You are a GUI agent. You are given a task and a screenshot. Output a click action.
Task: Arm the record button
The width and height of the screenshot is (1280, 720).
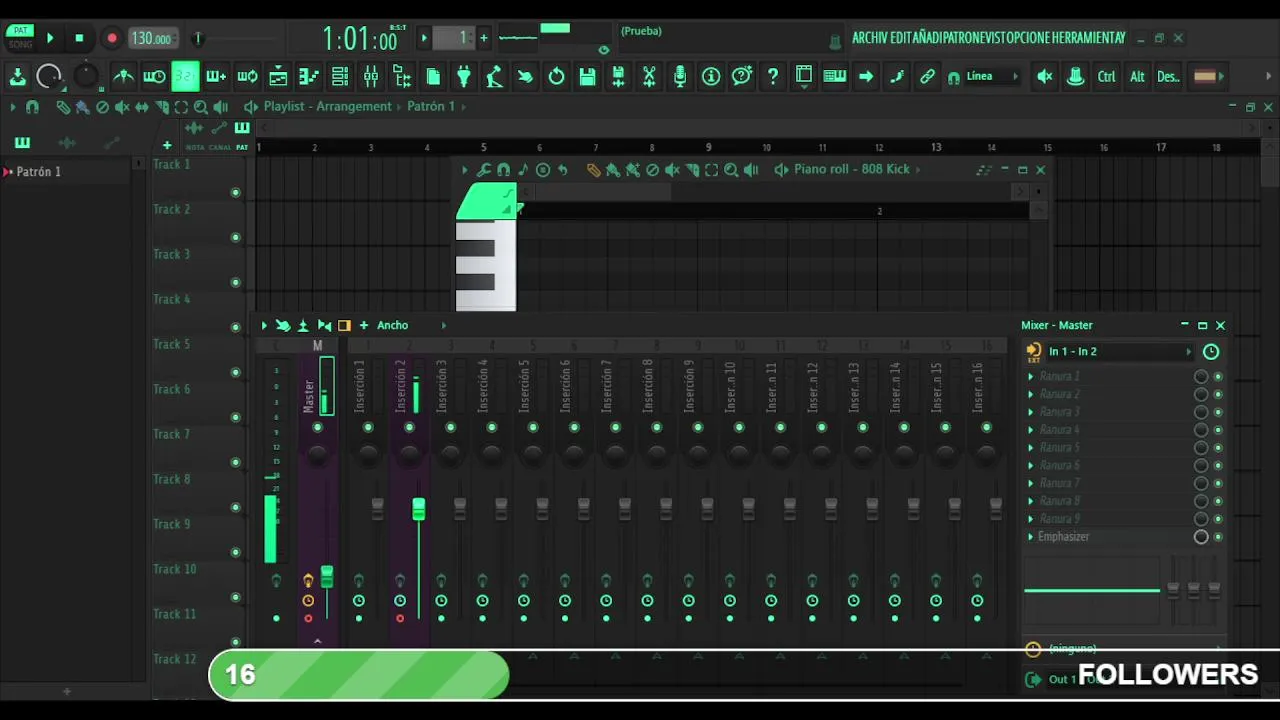coord(111,38)
